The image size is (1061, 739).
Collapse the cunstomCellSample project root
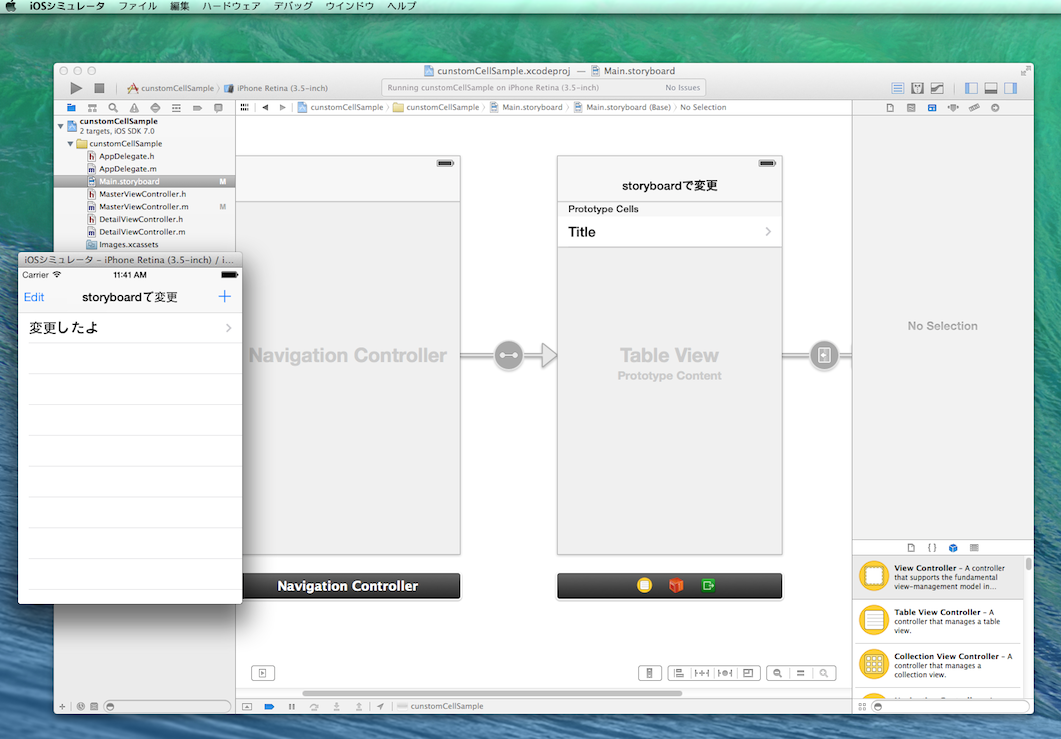(x=60, y=126)
